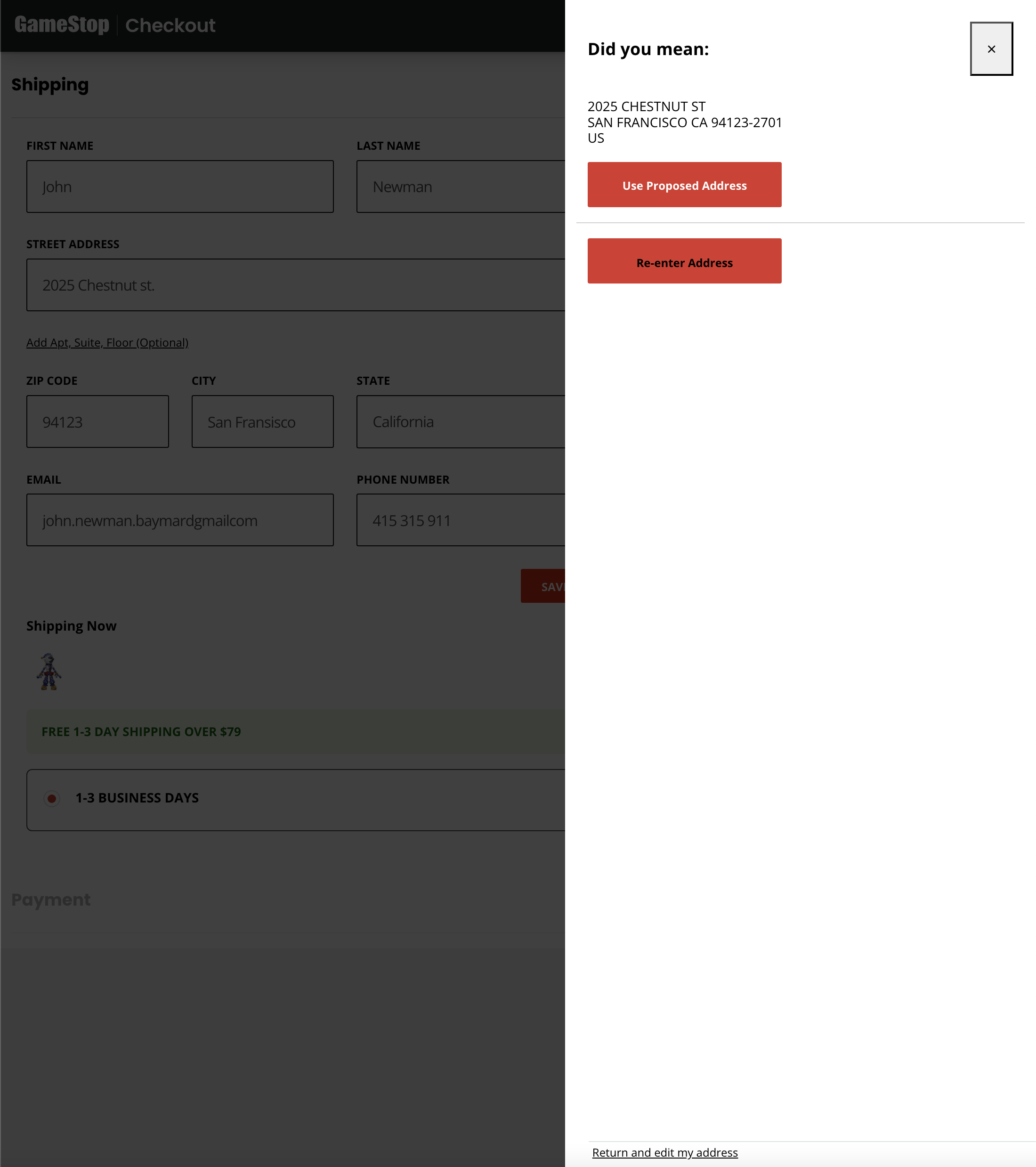The width and height of the screenshot is (1036, 1167).
Task: Click the Last Name field containing Newman
Action: 460,186
